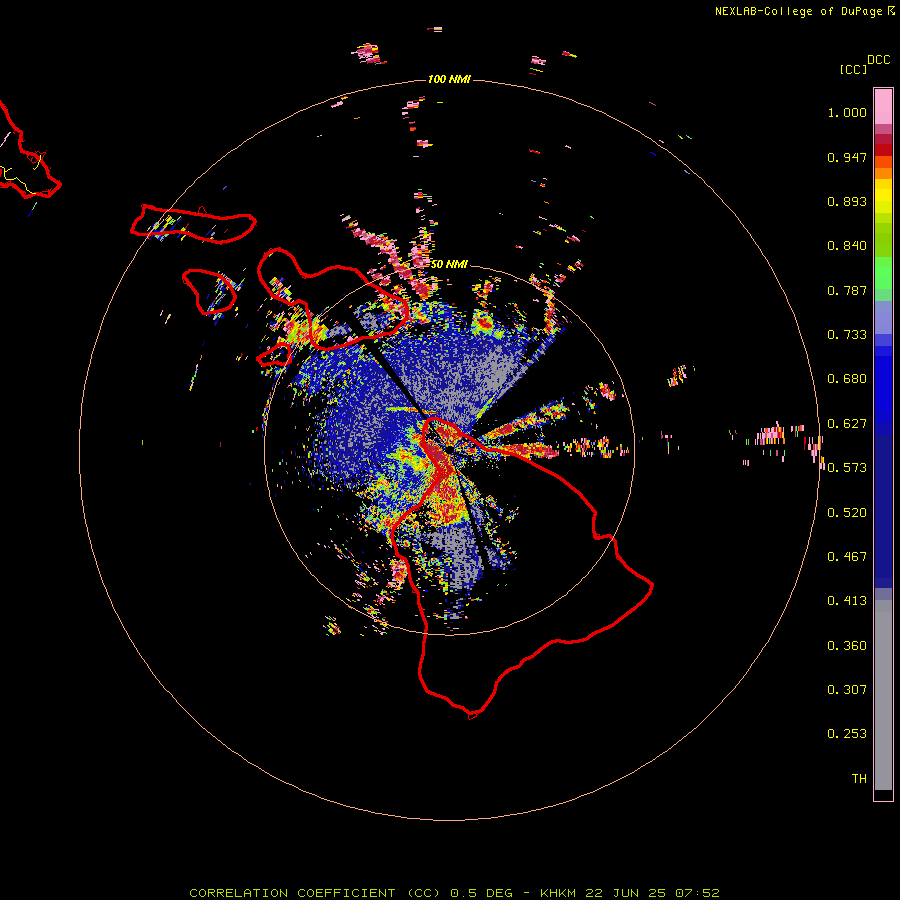This screenshot has width=900, height=900.
Task: Click the [CC] units label
Action: 853,69
